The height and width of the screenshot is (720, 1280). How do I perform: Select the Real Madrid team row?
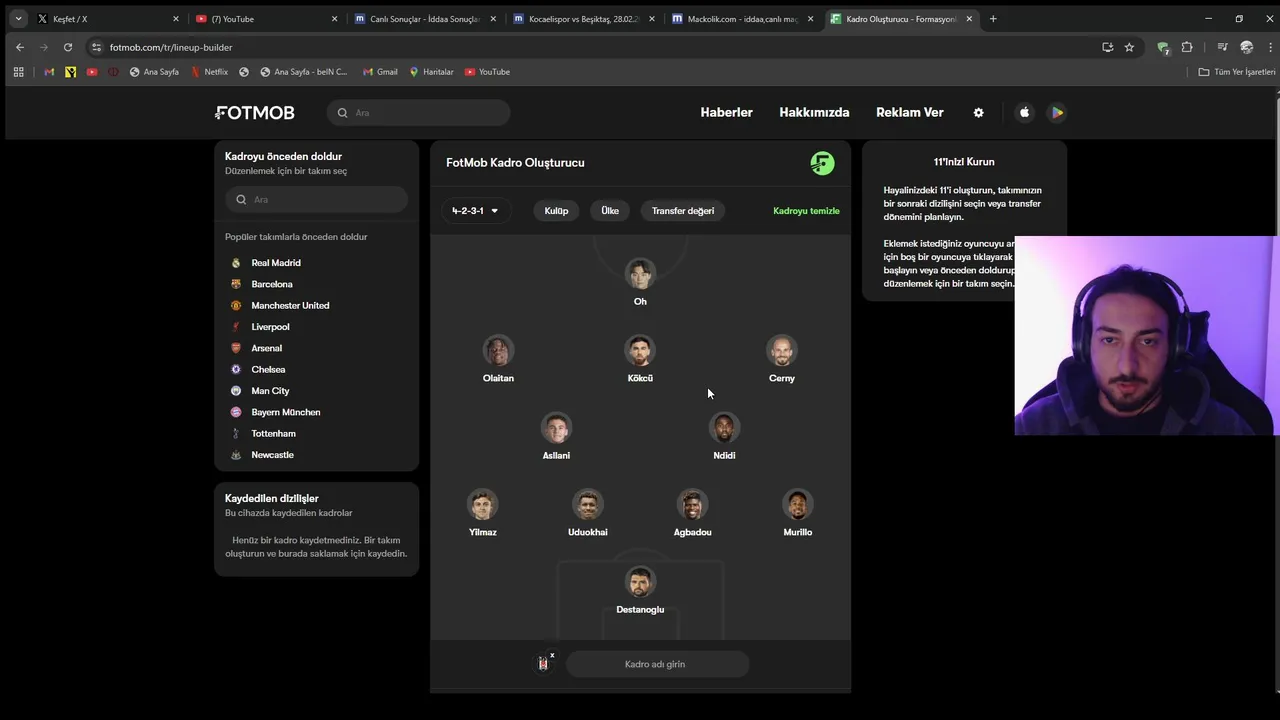[316, 263]
